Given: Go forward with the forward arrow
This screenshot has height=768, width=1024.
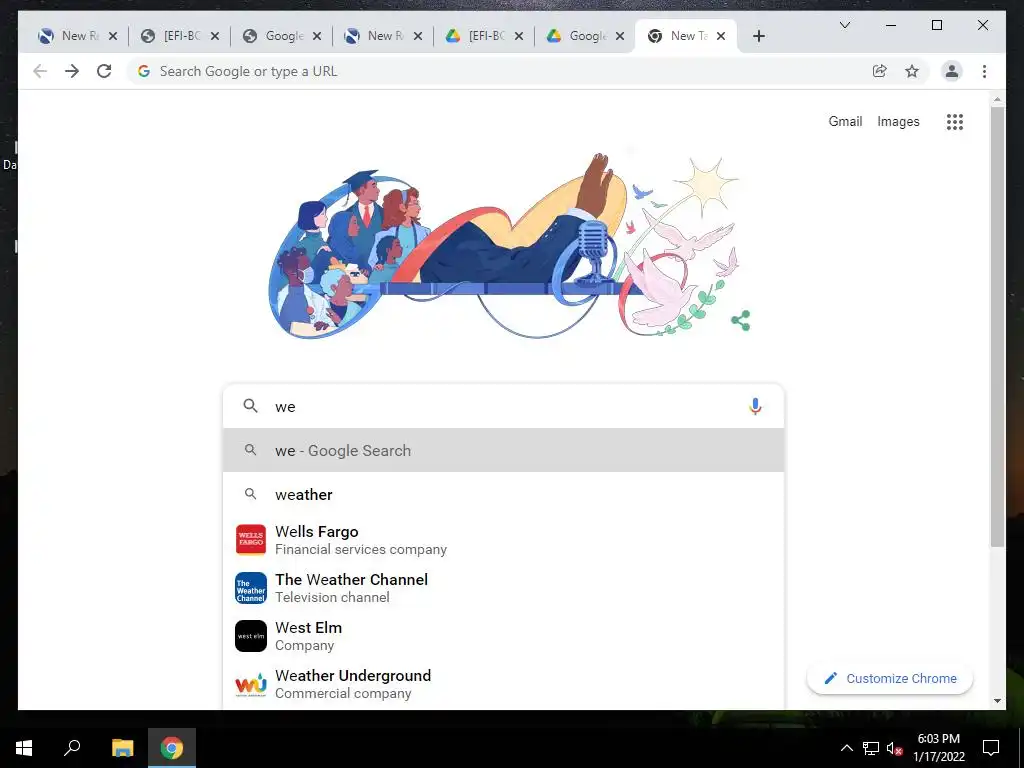Looking at the screenshot, I should [72, 71].
